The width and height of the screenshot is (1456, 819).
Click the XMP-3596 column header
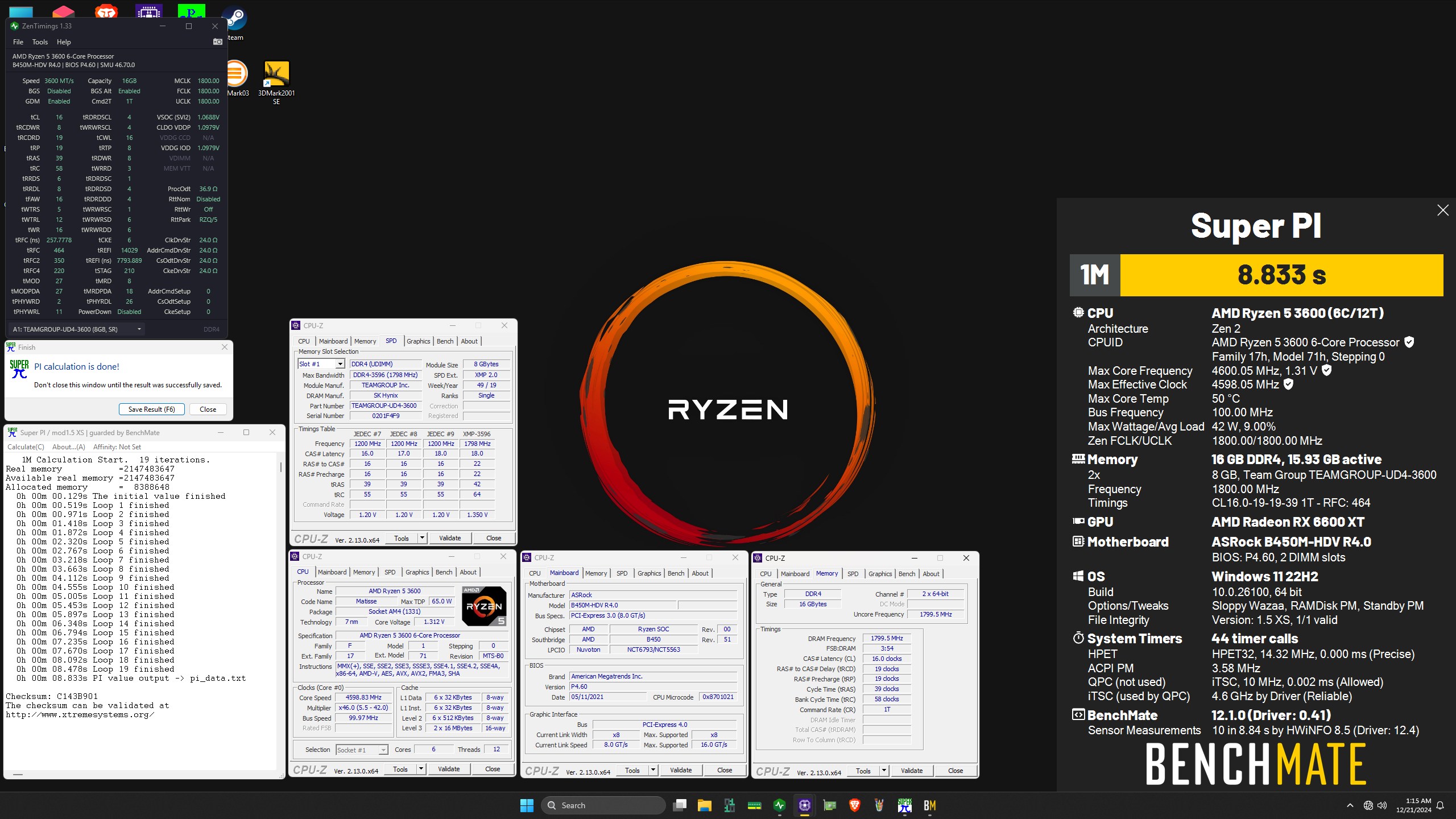[x=477, y=434]
